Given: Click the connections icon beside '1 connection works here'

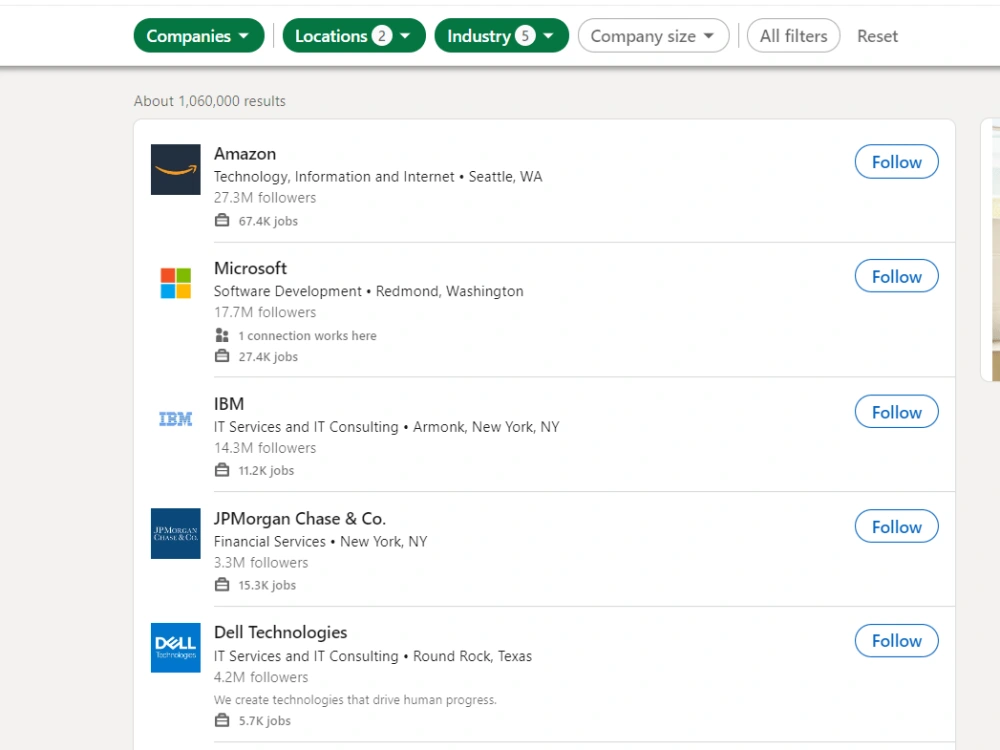Looking at the screenshot, I should (x=221, y=335).
